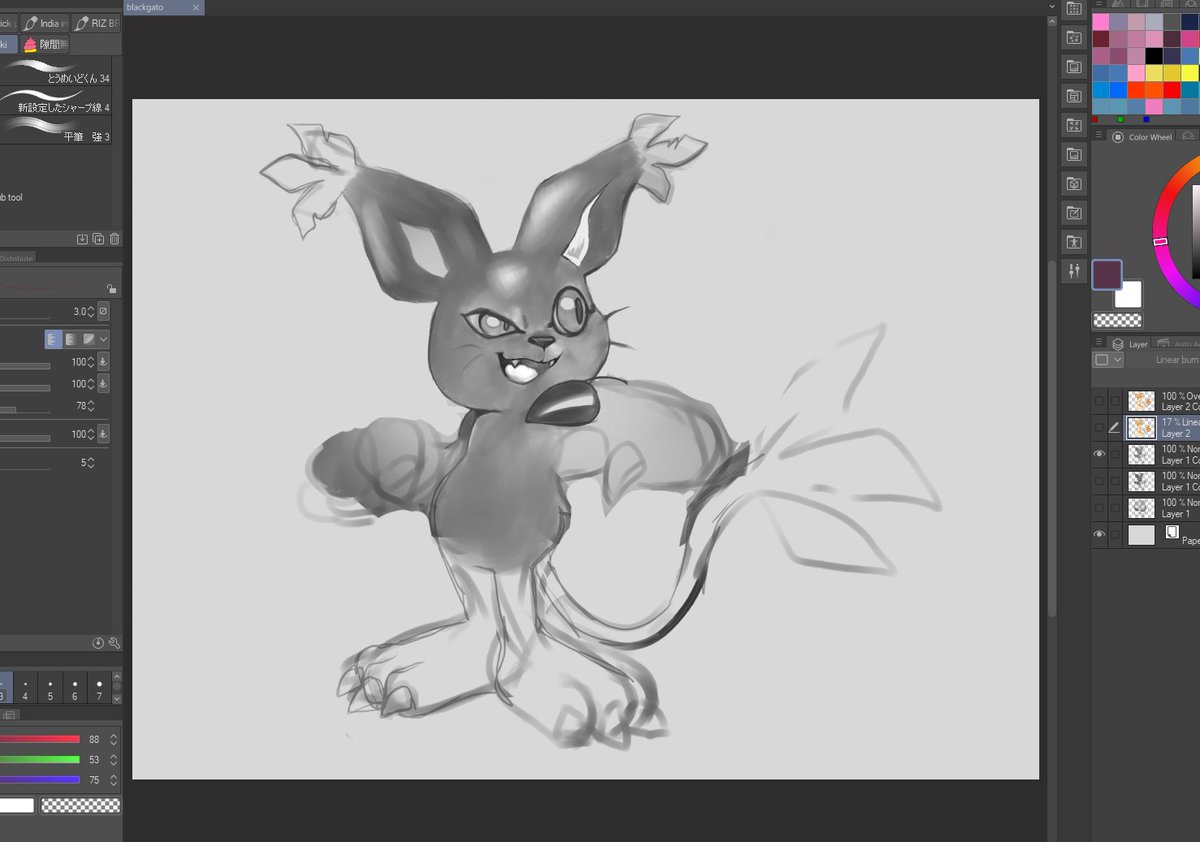Open the Layer tab

(x=1131, y=344)
